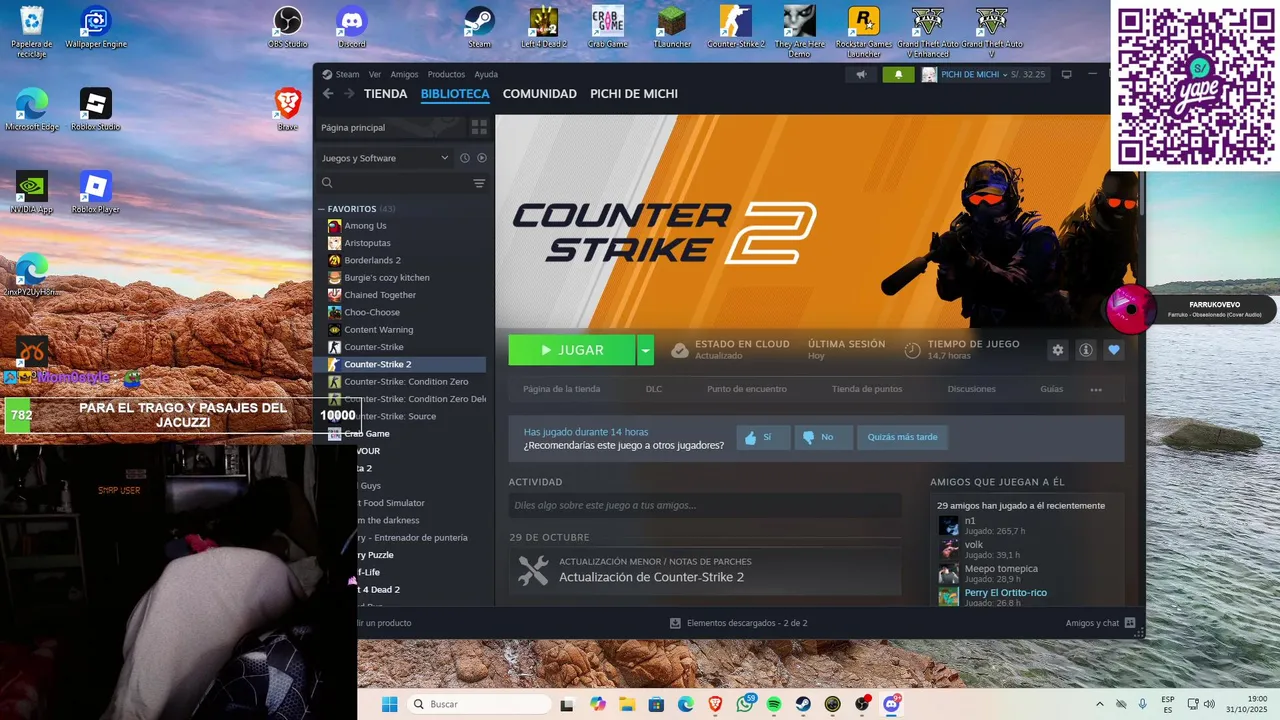Open Roblox Studio desktop icon
The image size is (1280, 720).
click(x=96, y=110)
